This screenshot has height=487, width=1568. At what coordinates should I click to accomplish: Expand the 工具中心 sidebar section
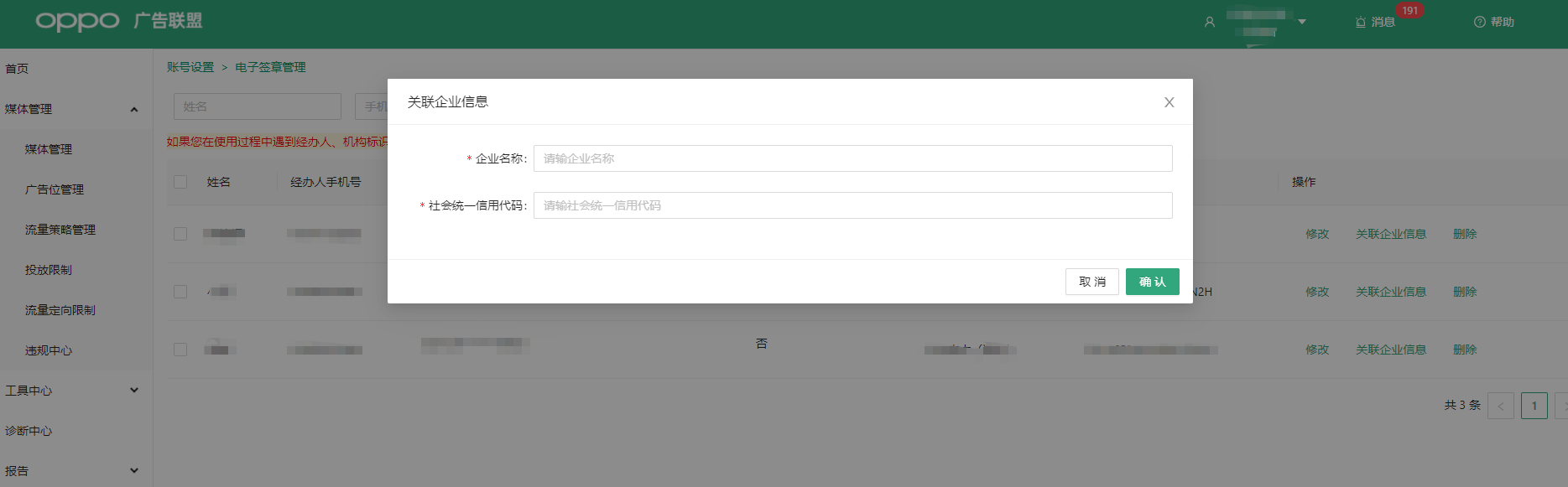pos(134,391)
